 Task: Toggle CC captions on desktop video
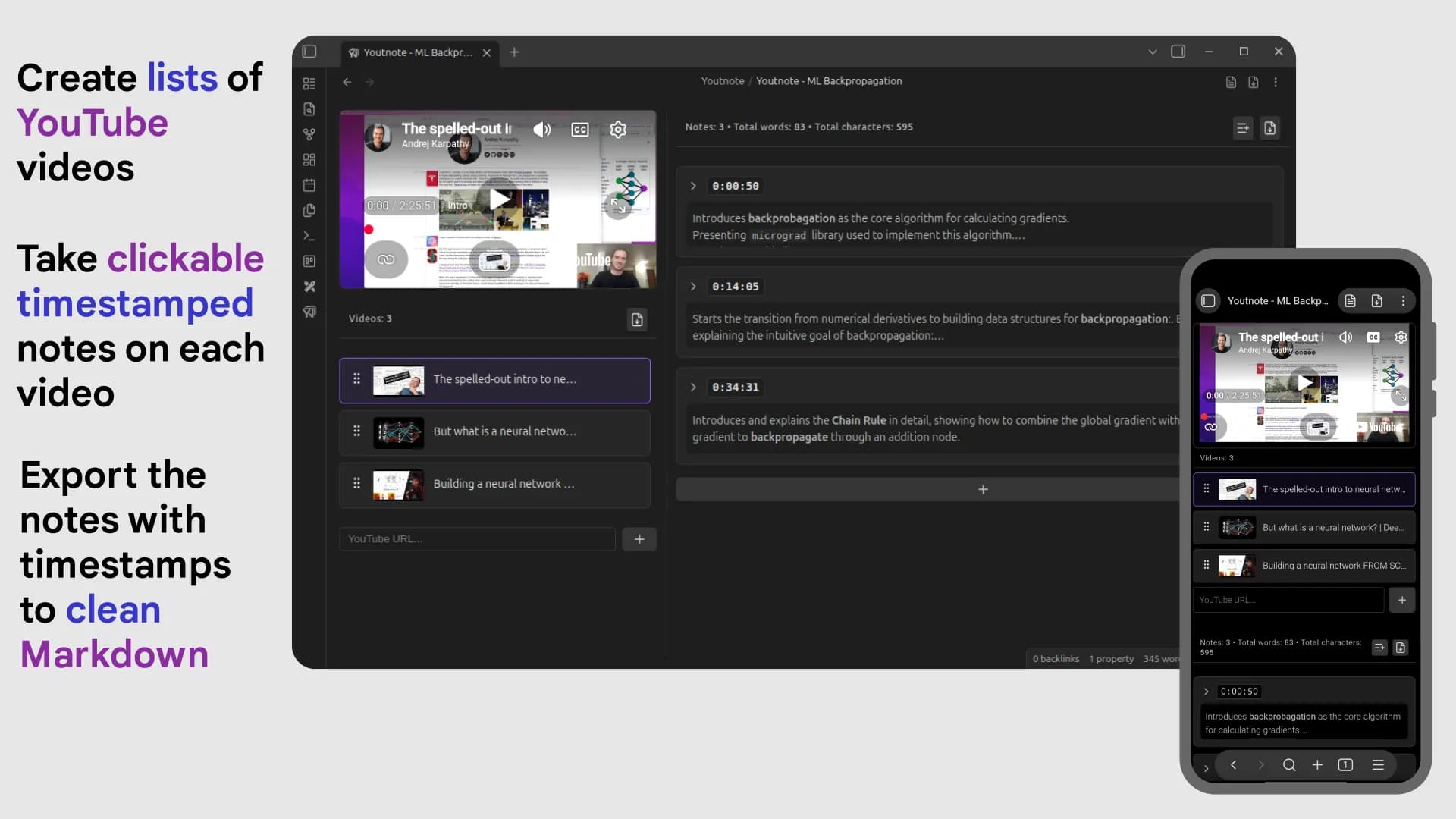pyautogui.click(x=579, y=130)
